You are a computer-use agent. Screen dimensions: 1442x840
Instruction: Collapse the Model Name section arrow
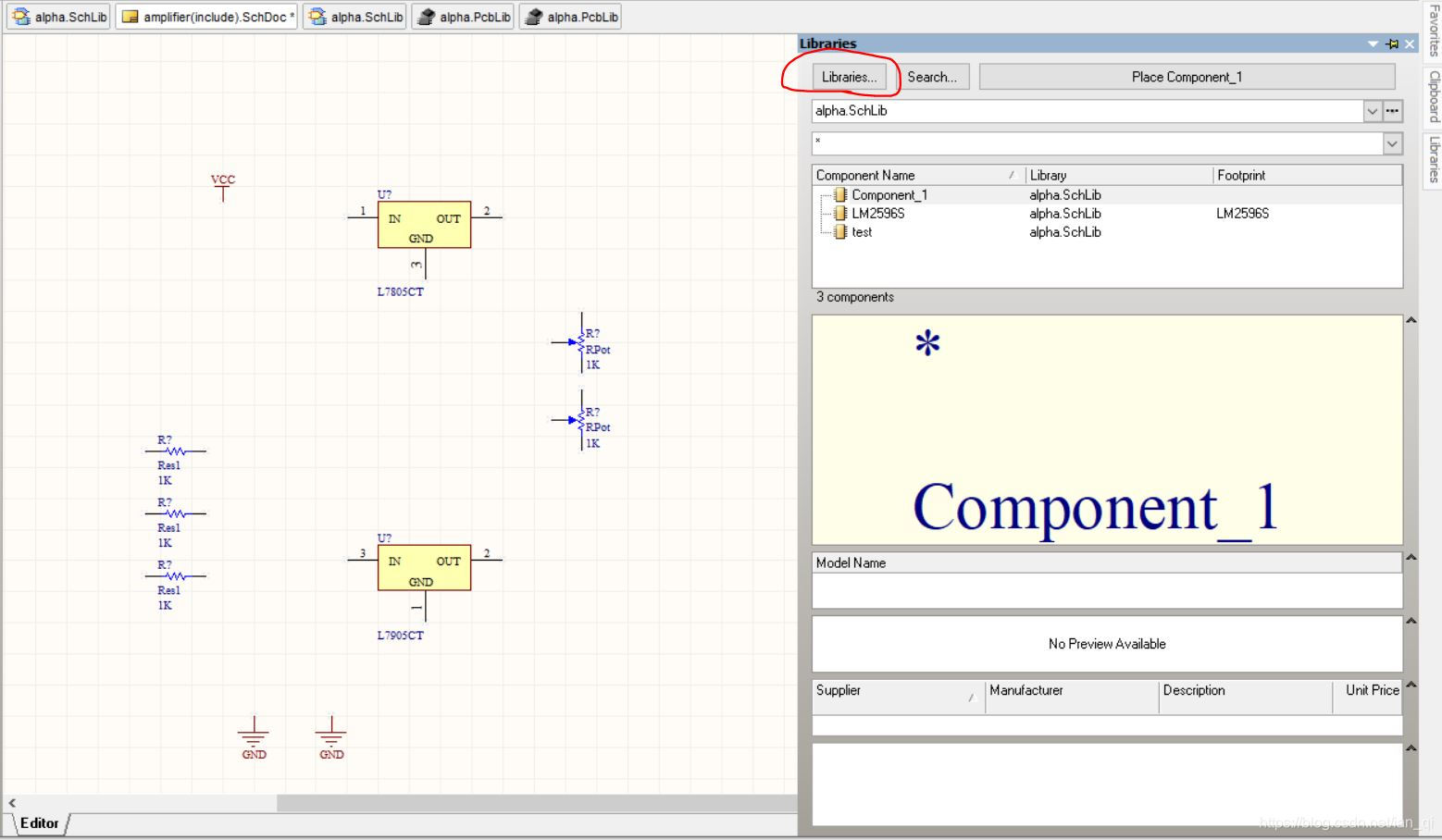point(1411,558)
